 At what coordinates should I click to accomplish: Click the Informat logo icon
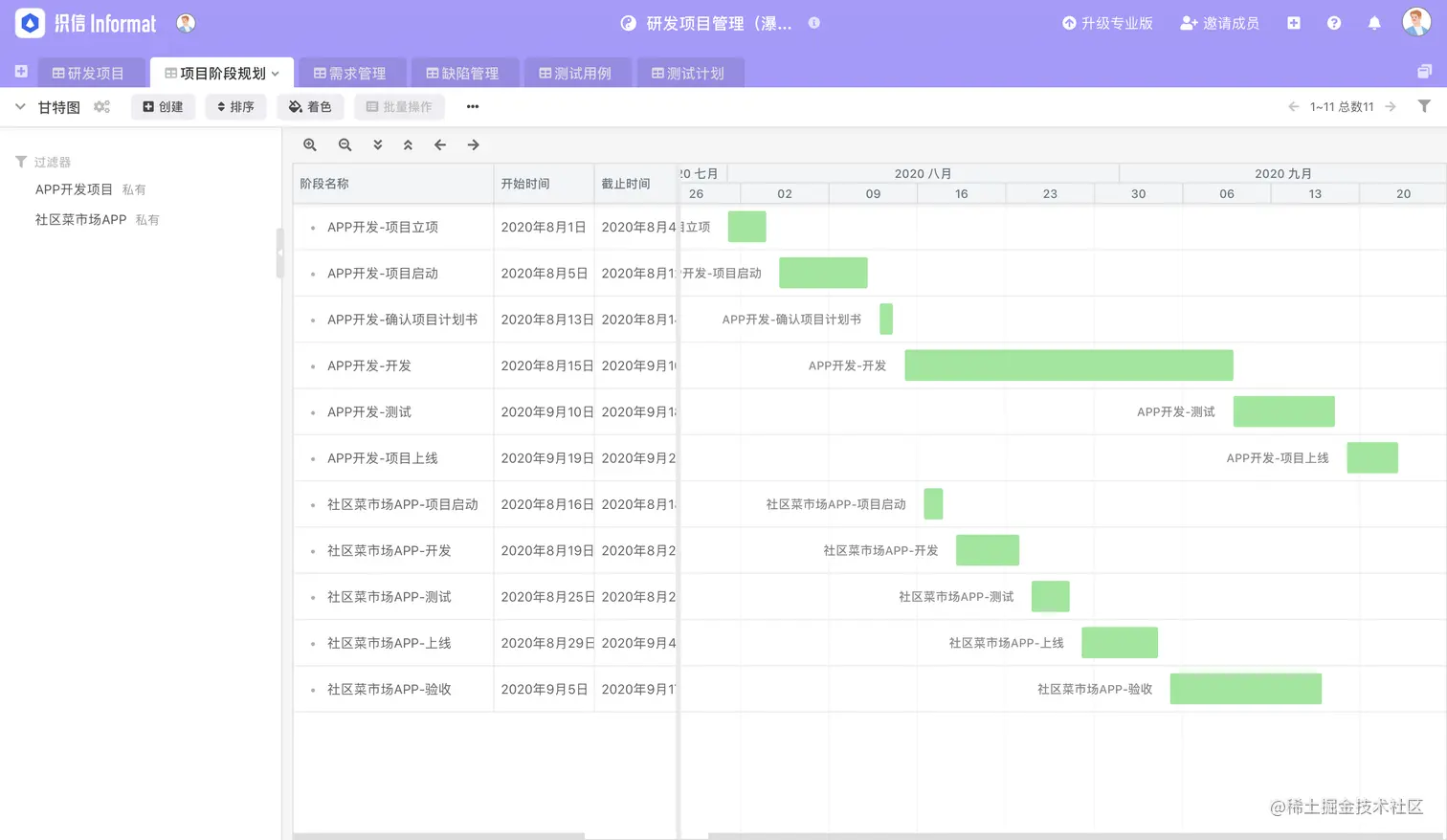30,23
